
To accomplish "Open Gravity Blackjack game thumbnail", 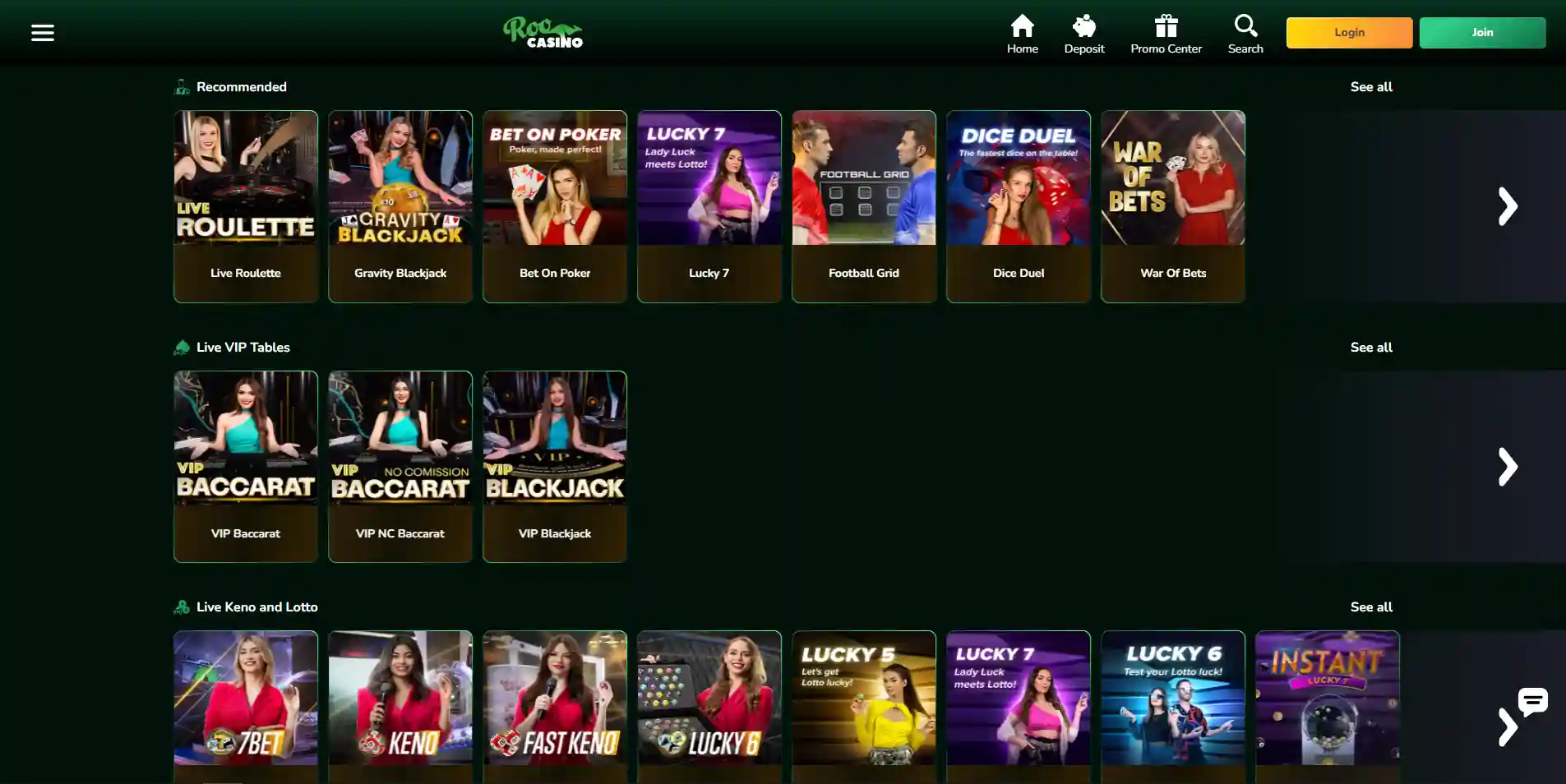I will (400, 178).
